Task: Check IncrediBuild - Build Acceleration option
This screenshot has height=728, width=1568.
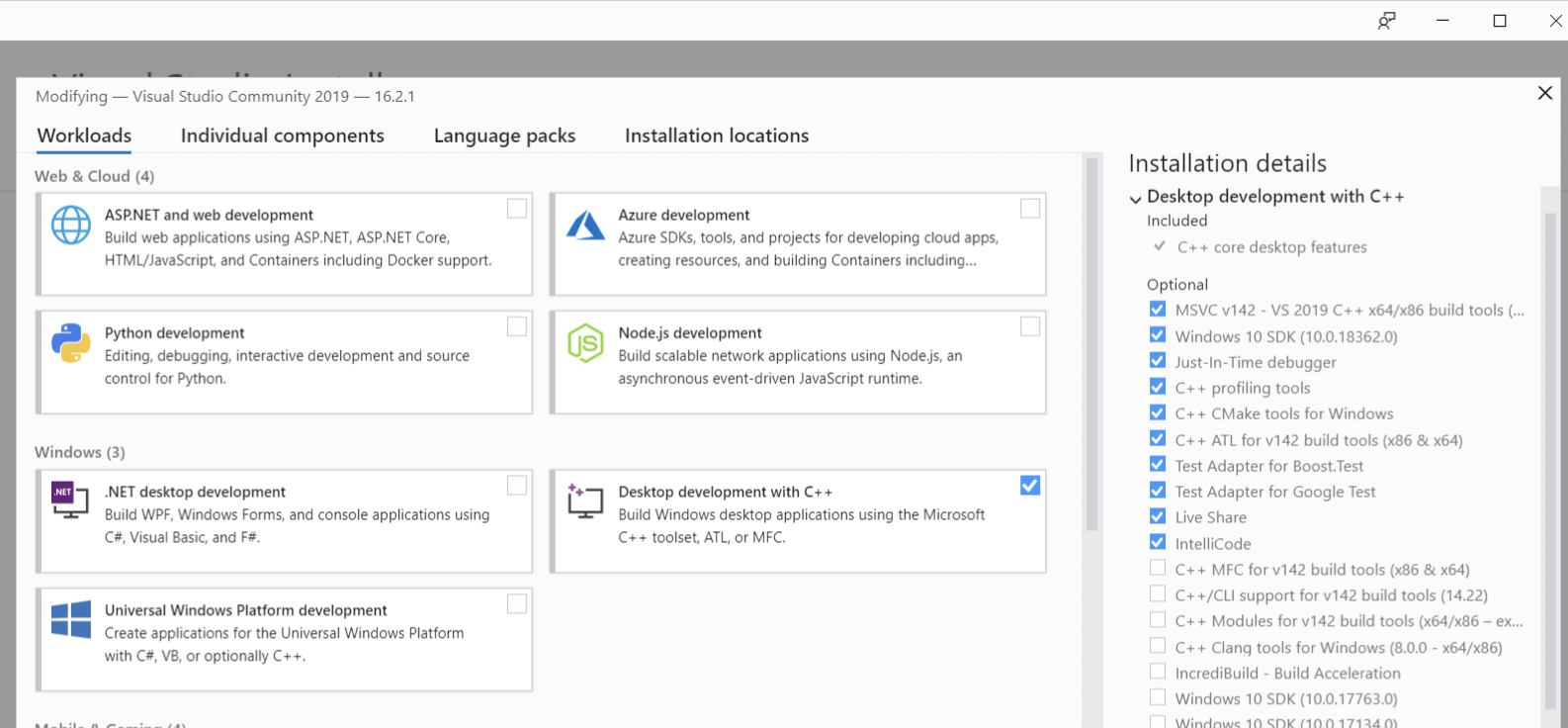Action: pyautogui.click(x=1158, y=672)
